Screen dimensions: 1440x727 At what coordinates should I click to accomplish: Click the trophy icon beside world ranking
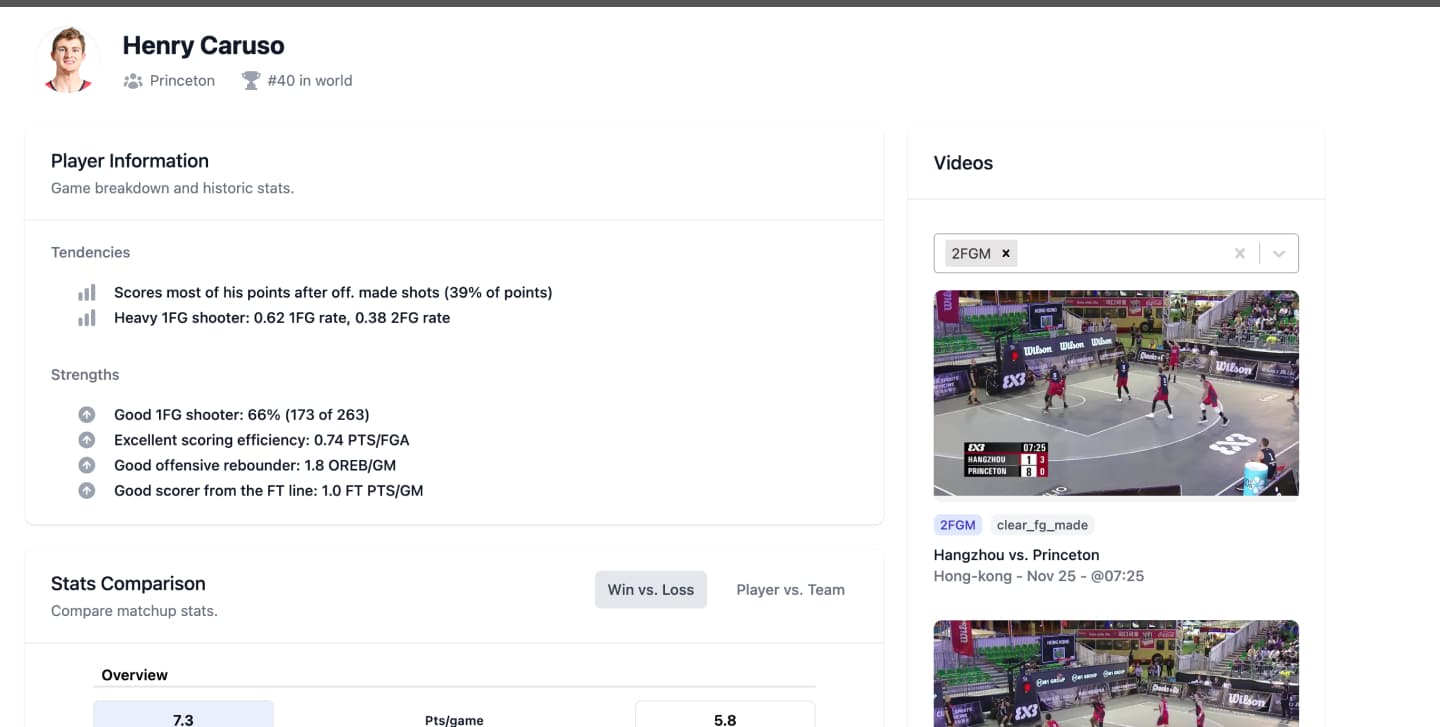pos(251,81)
